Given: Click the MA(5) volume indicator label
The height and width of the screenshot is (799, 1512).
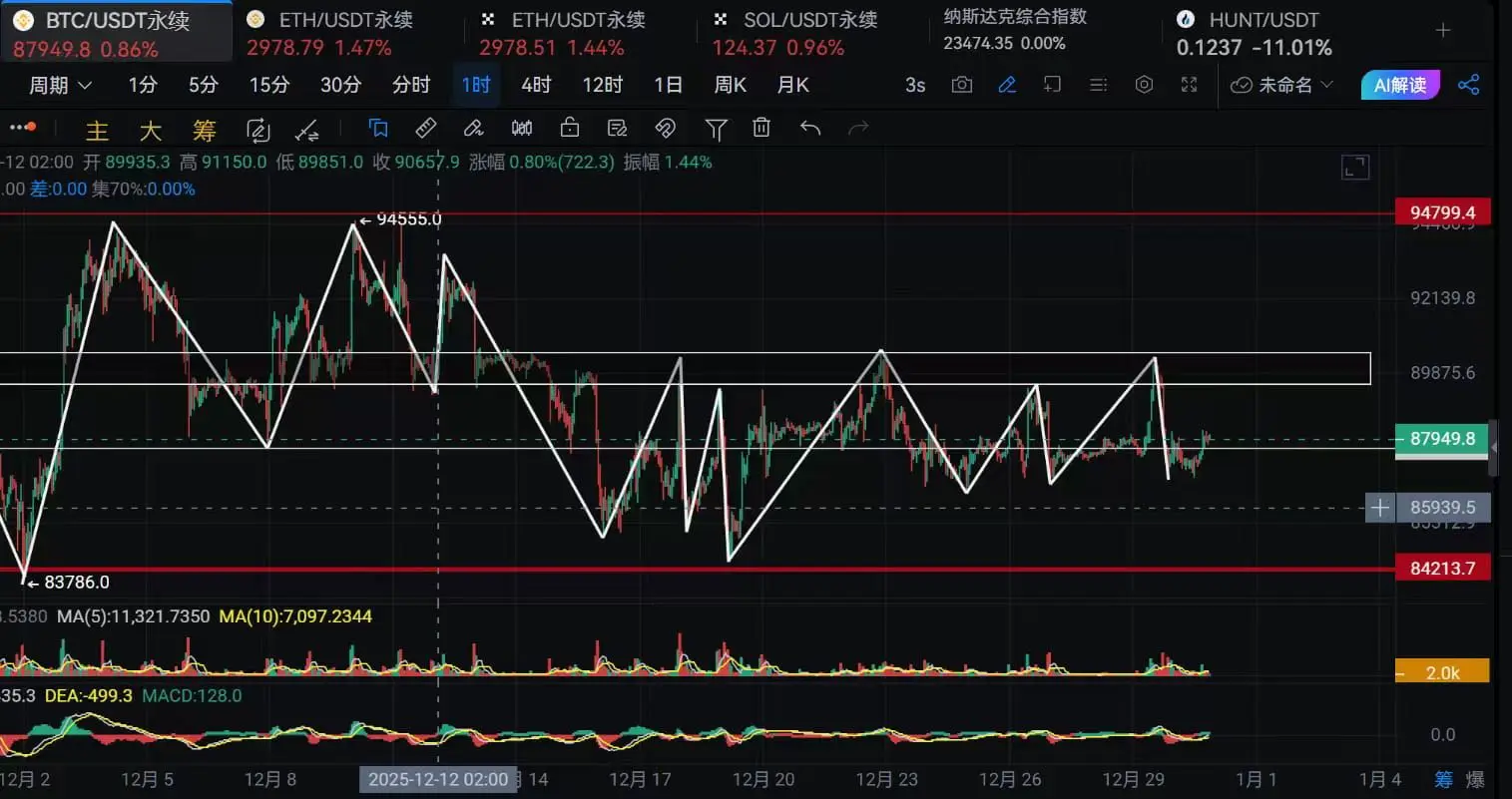Looking at the screenshot, I should coord(134,616).
